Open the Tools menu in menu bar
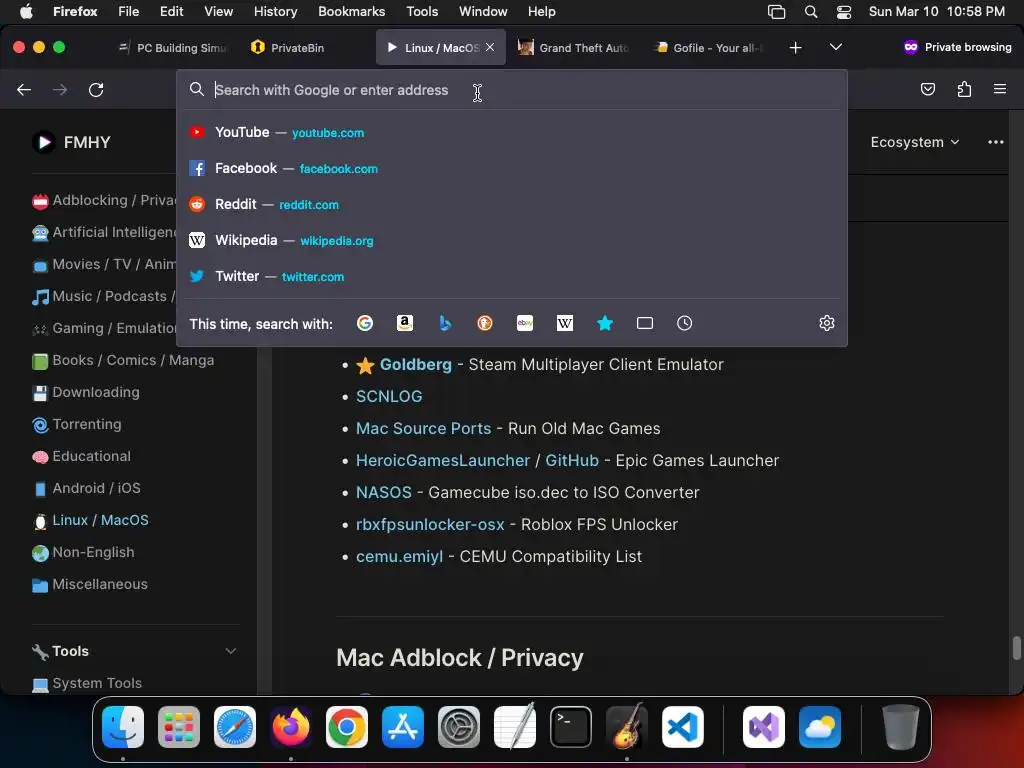1024x768 pixels. [422, 12]
